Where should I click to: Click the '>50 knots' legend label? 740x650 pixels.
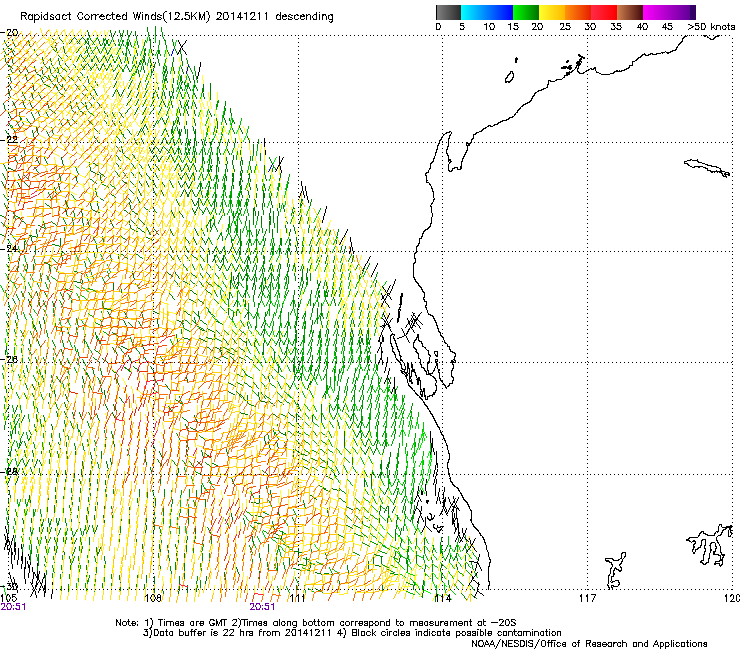click(712, 27)
